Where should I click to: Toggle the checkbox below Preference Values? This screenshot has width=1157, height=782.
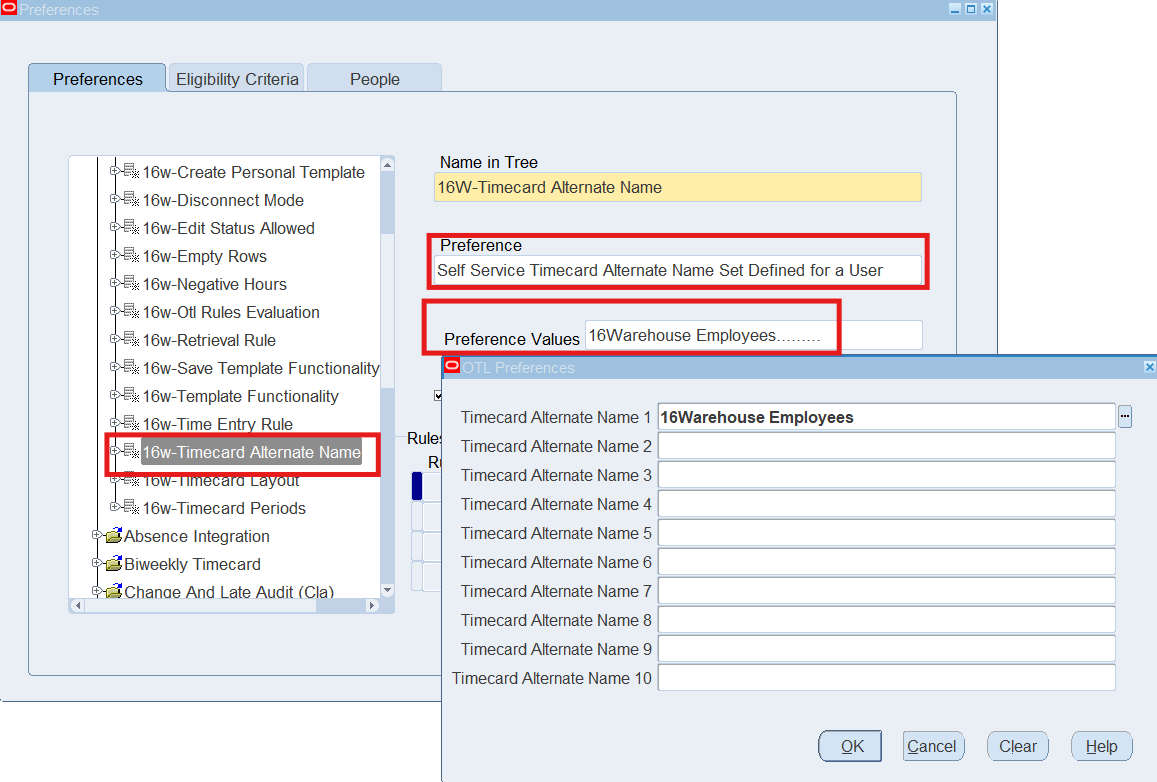[x=438, y=395]
